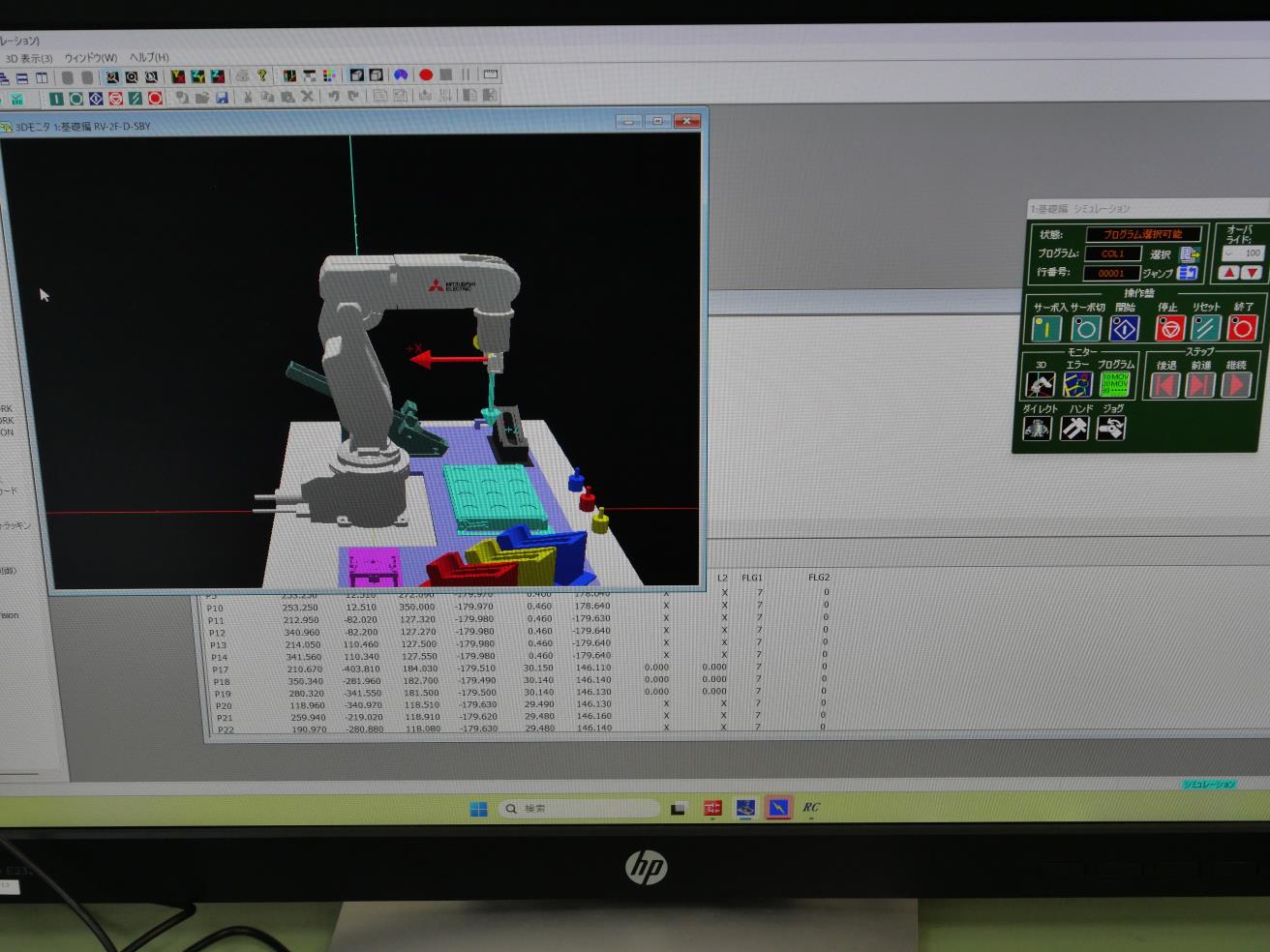Stop the program with 停止 button
The height and width of the screenshot is (952, 1270).
click(1169, 329)
